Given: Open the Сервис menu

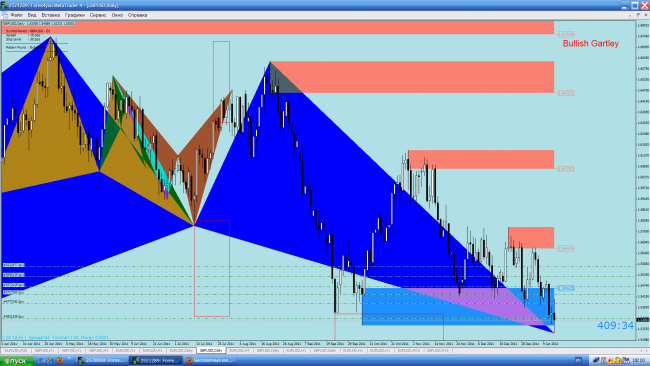Looking at the screenshot, I should pos(98,15).
